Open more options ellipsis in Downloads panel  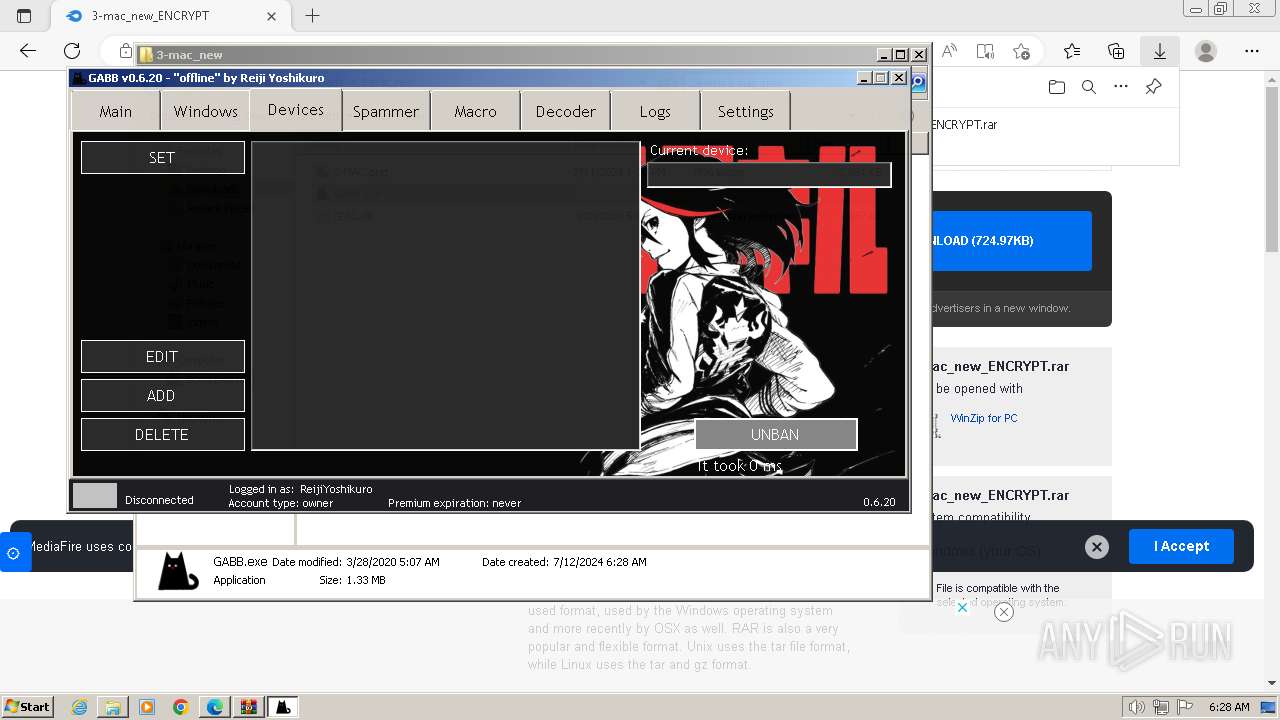click(1121, 87)
